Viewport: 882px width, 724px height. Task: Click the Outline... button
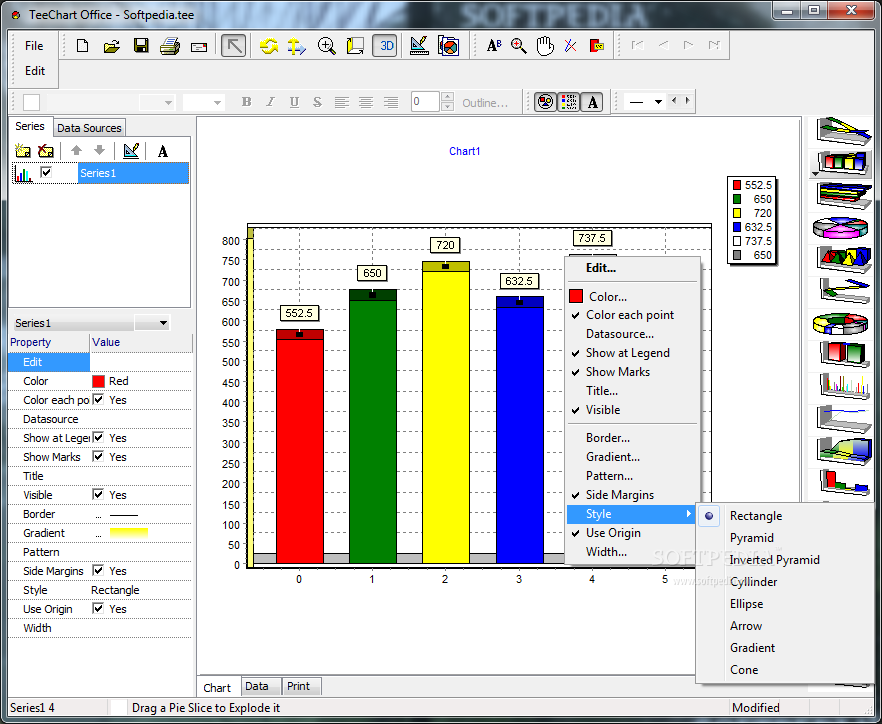pos(485,103)
